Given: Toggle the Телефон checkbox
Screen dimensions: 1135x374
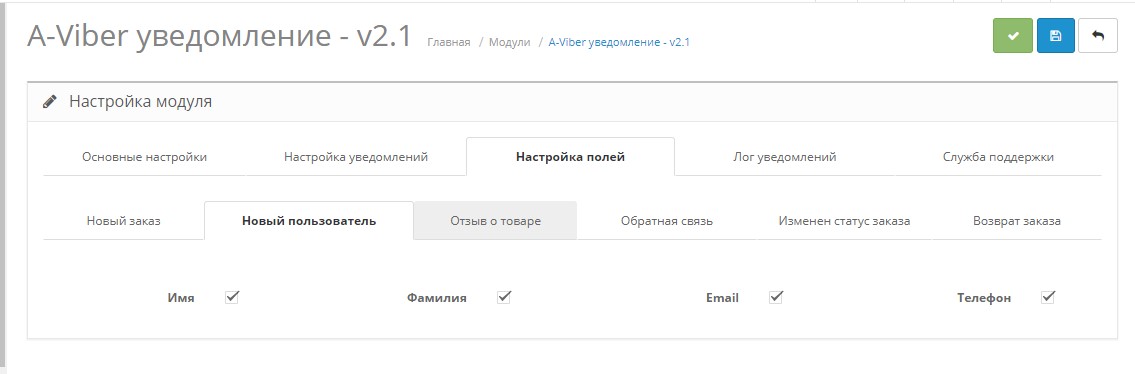Looking at the screenshot, I should point(1047,297).
